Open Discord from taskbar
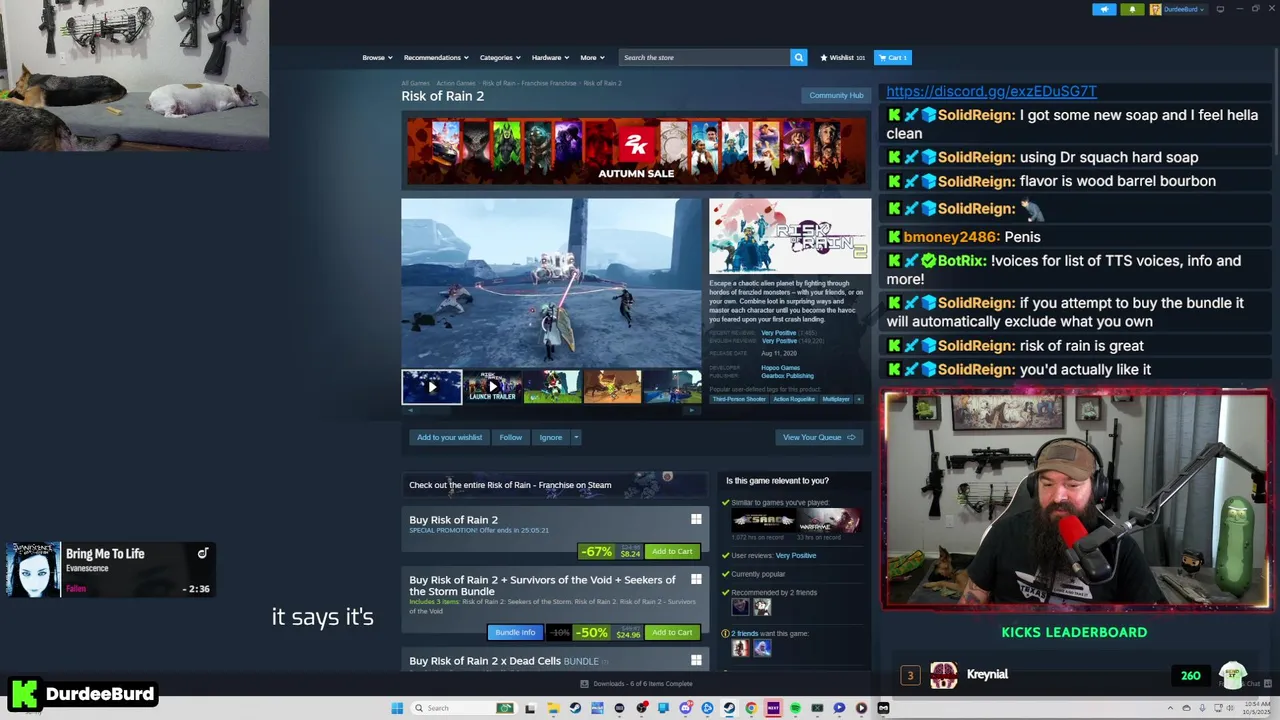1280x720 pixels. [x=685, y=708]
